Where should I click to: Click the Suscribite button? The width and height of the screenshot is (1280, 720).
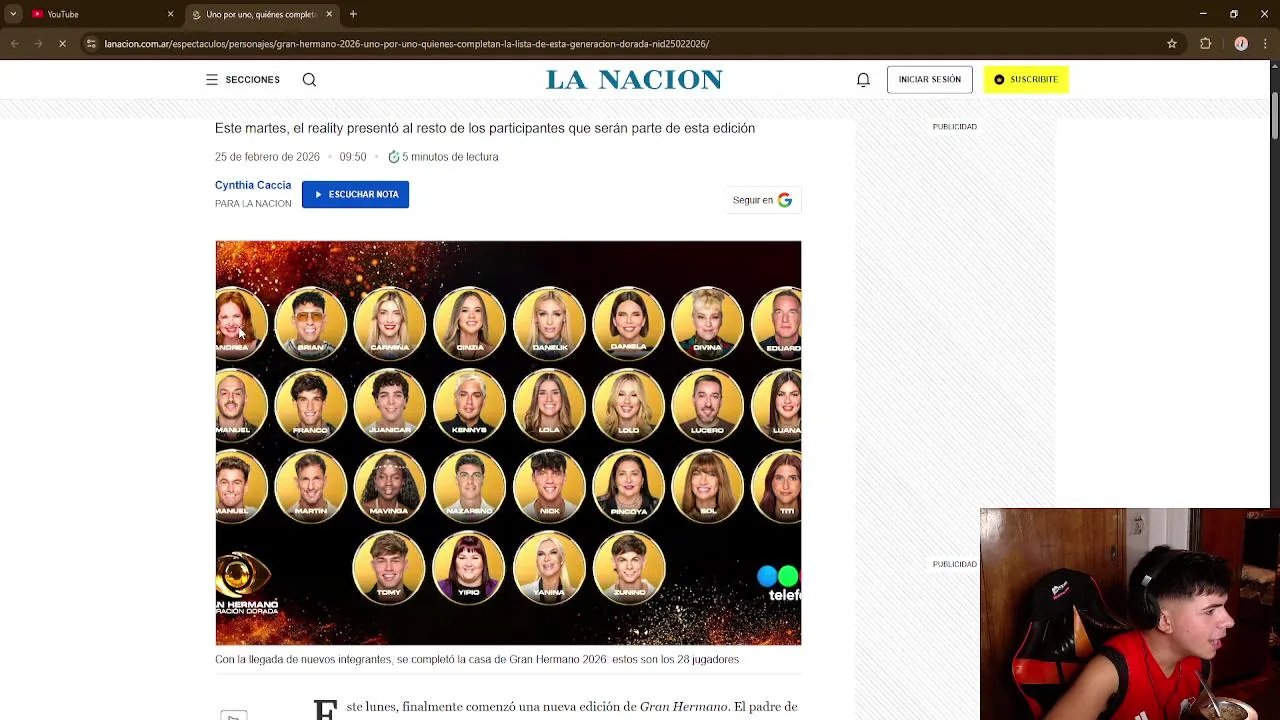tap(1026, 79)
